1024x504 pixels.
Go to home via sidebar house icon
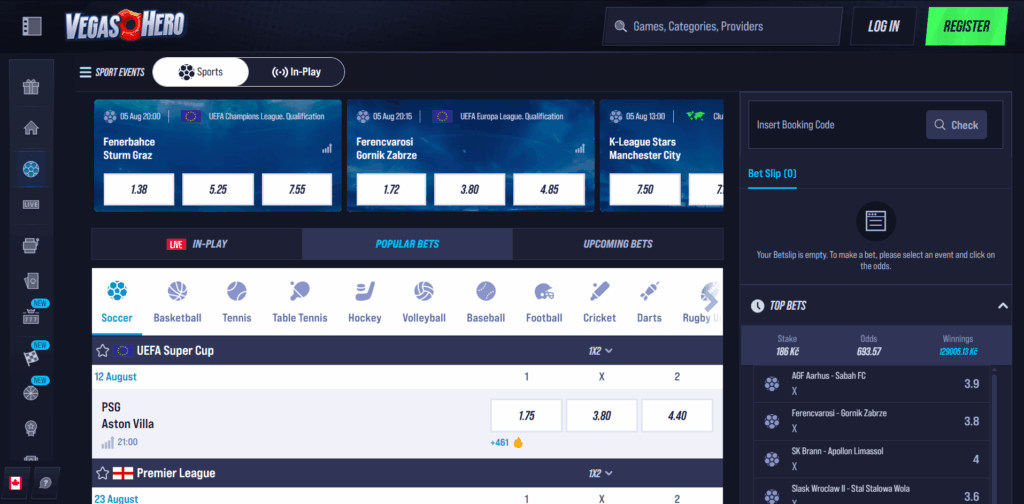click(x=31, y=127)
